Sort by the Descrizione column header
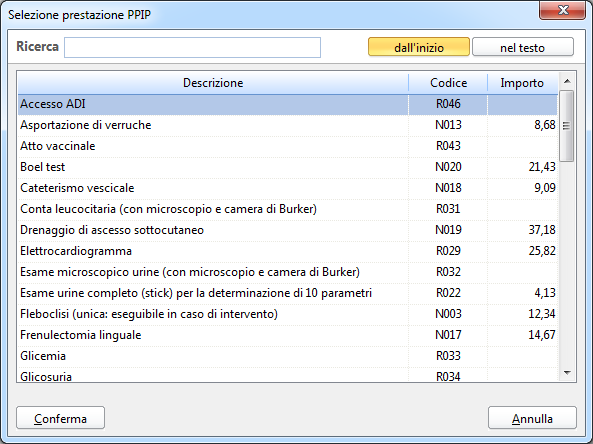The width and height of the screenshot is (593, 444). 213,82
